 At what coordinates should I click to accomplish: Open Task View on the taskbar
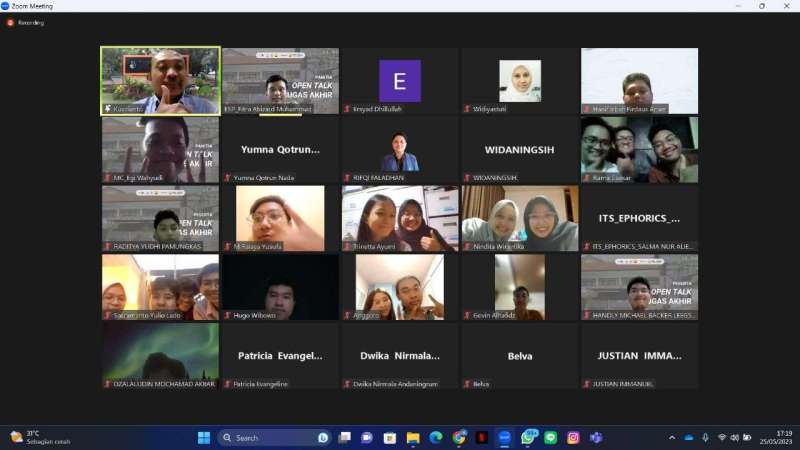345,438
